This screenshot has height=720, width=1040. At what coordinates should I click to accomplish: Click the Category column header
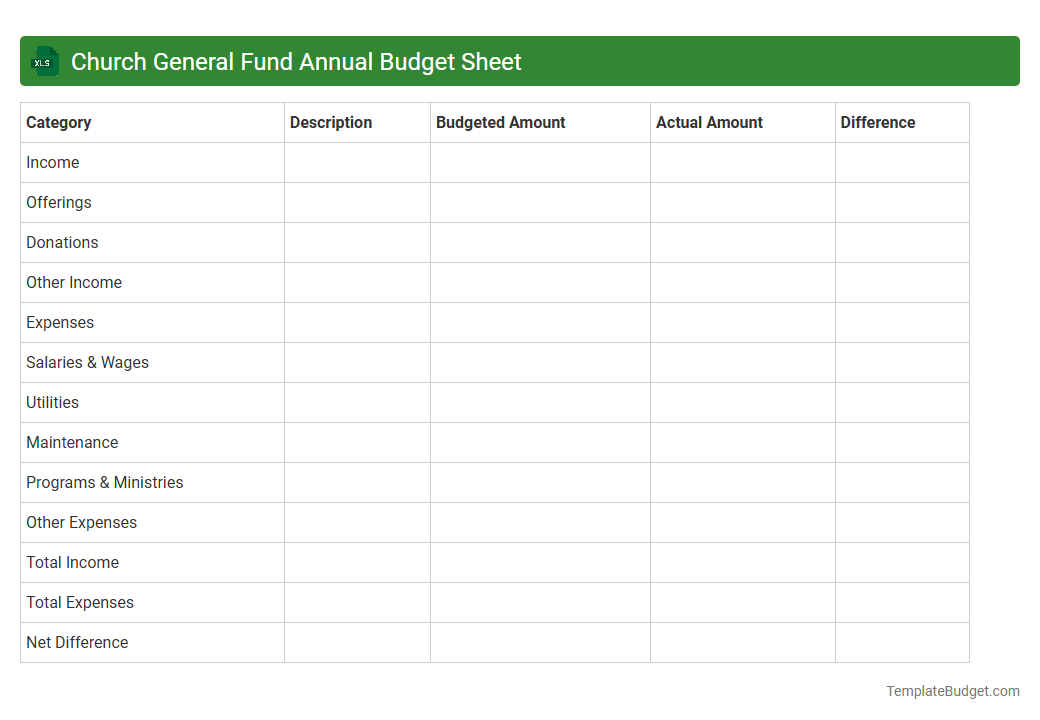58,122
